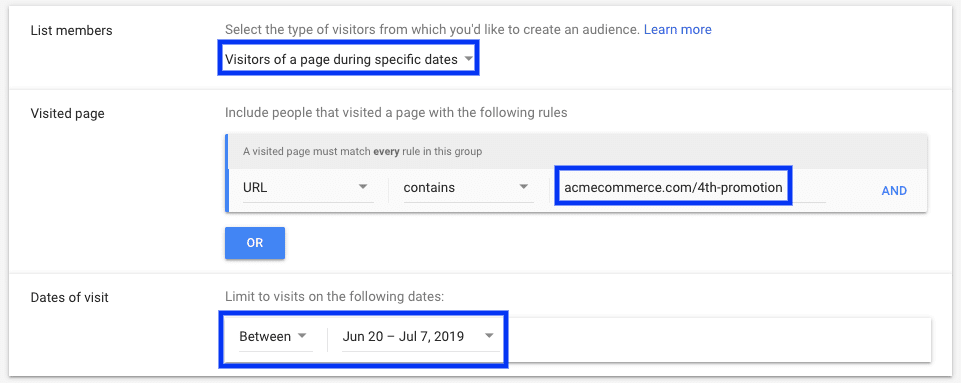961x383 pixels.
Task: Click the Include people that visited a page description
Action: (396, 113)
